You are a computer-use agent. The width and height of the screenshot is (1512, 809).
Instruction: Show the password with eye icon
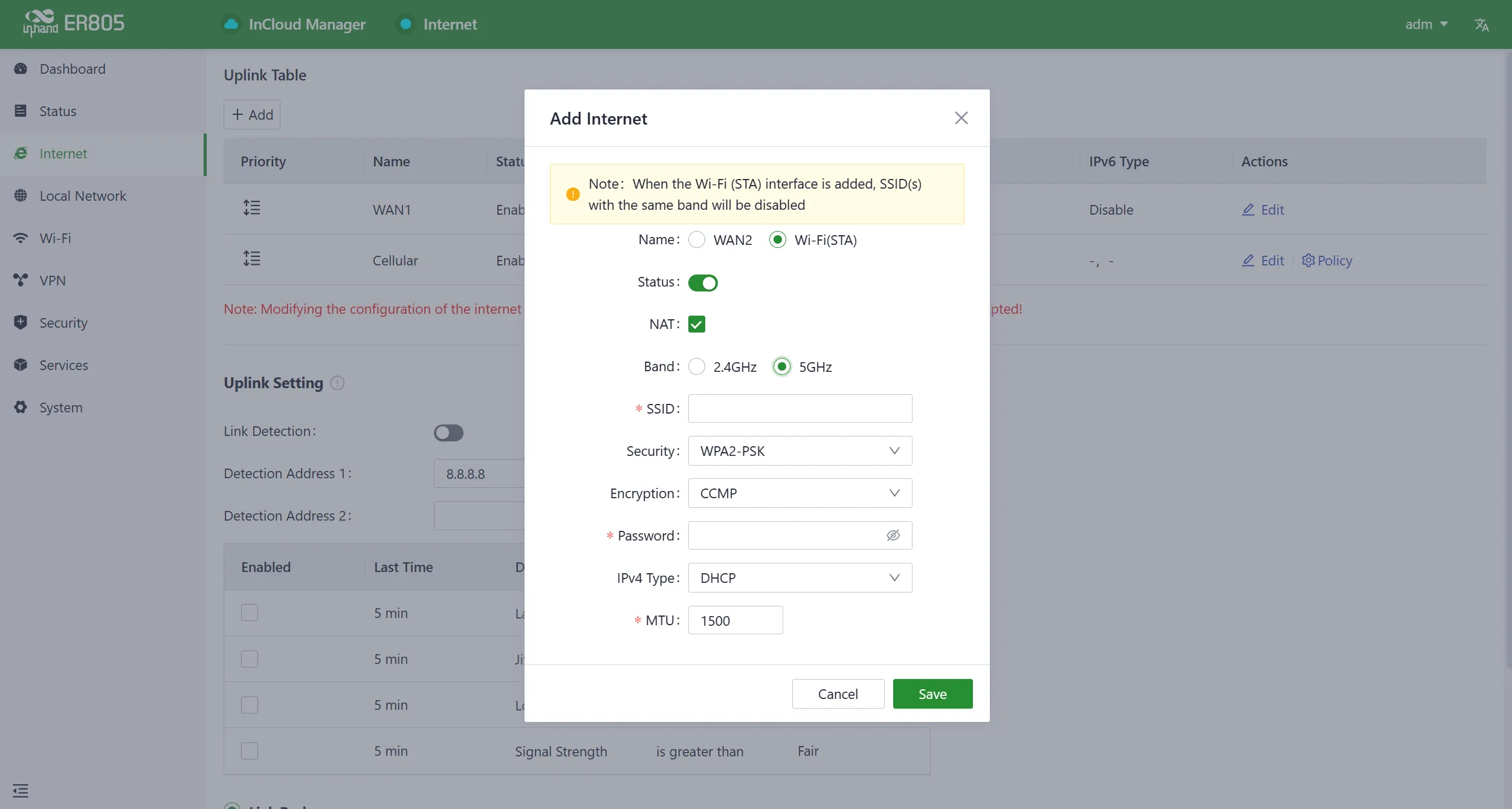[x=893, y=536]
